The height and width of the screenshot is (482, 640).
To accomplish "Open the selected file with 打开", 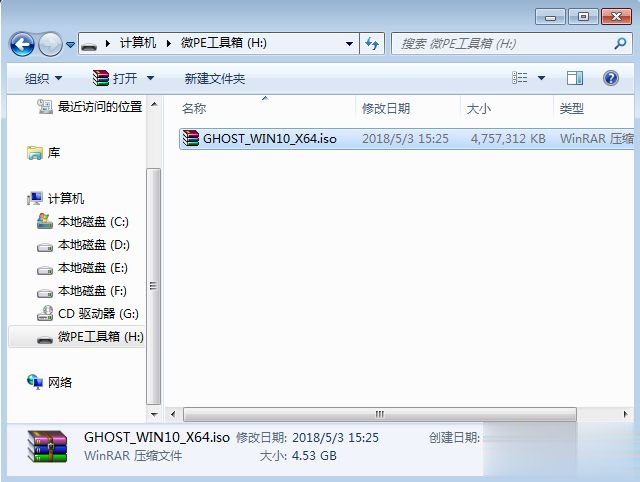I will pyautogui.click(x=125, y=78).
